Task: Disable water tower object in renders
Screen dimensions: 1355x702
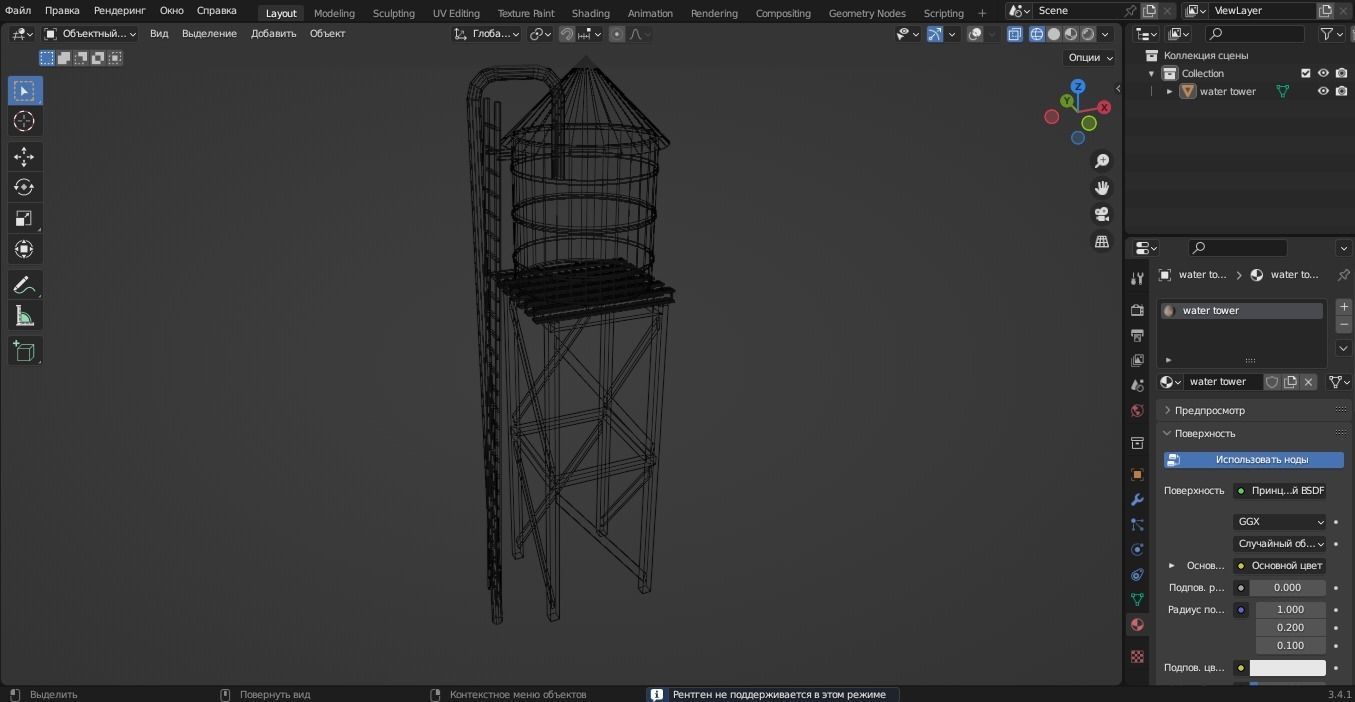Action: [1341, 91]
